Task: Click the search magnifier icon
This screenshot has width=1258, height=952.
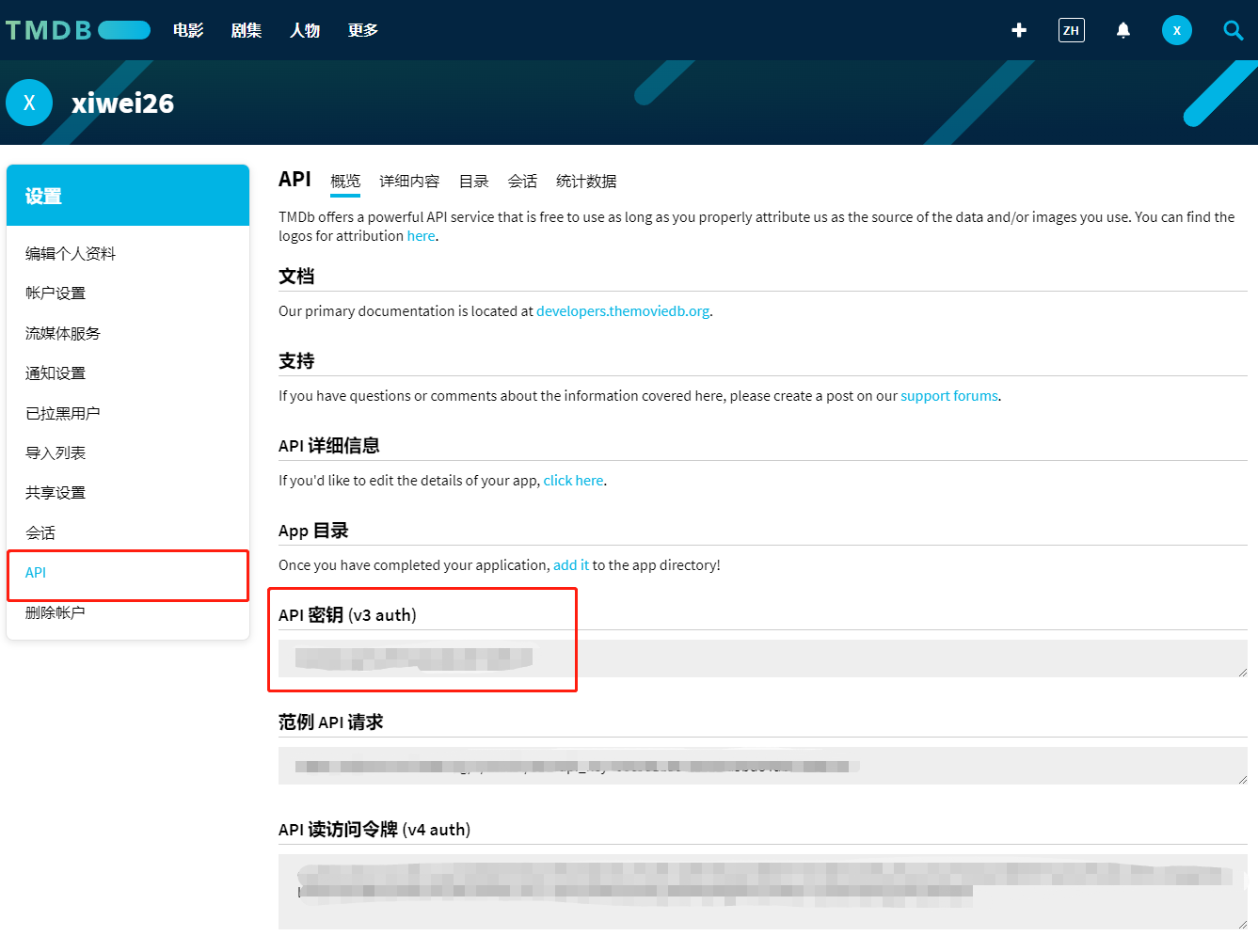Action: (1233, 30)
